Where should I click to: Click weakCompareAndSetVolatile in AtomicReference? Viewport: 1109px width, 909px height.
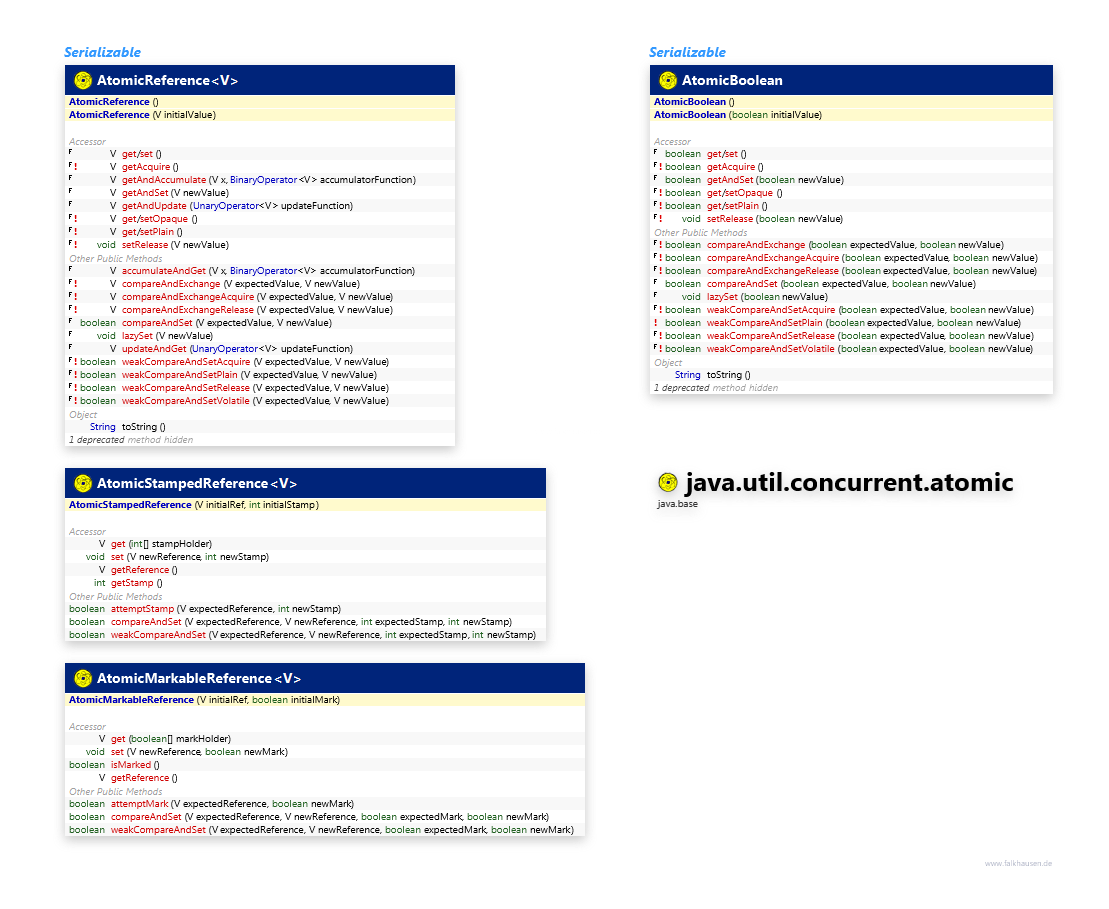[186, 401]
